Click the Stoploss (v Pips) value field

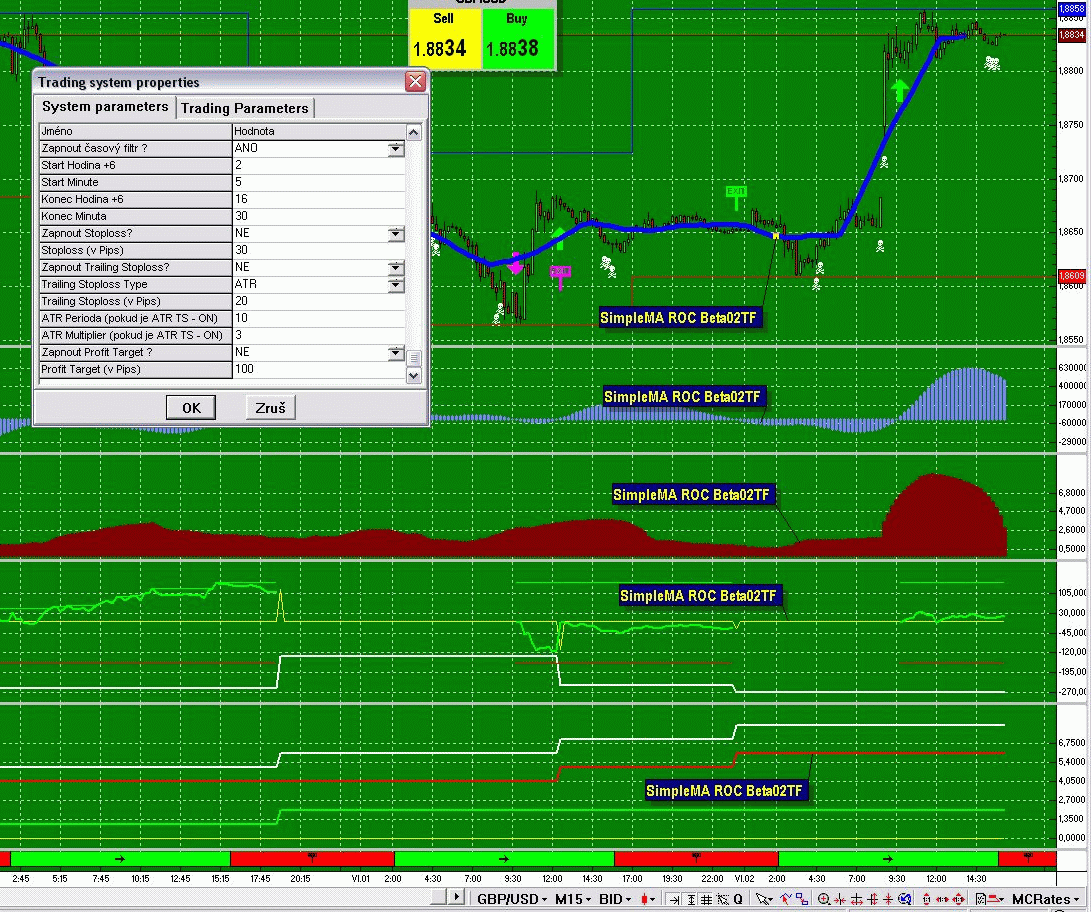click(319, 250)
